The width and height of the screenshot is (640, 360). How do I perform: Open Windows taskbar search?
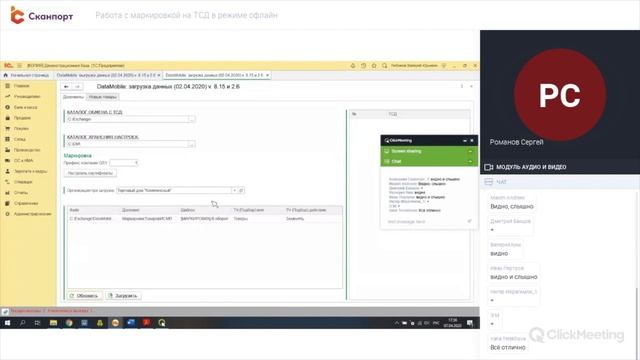(x=22, y=323)
